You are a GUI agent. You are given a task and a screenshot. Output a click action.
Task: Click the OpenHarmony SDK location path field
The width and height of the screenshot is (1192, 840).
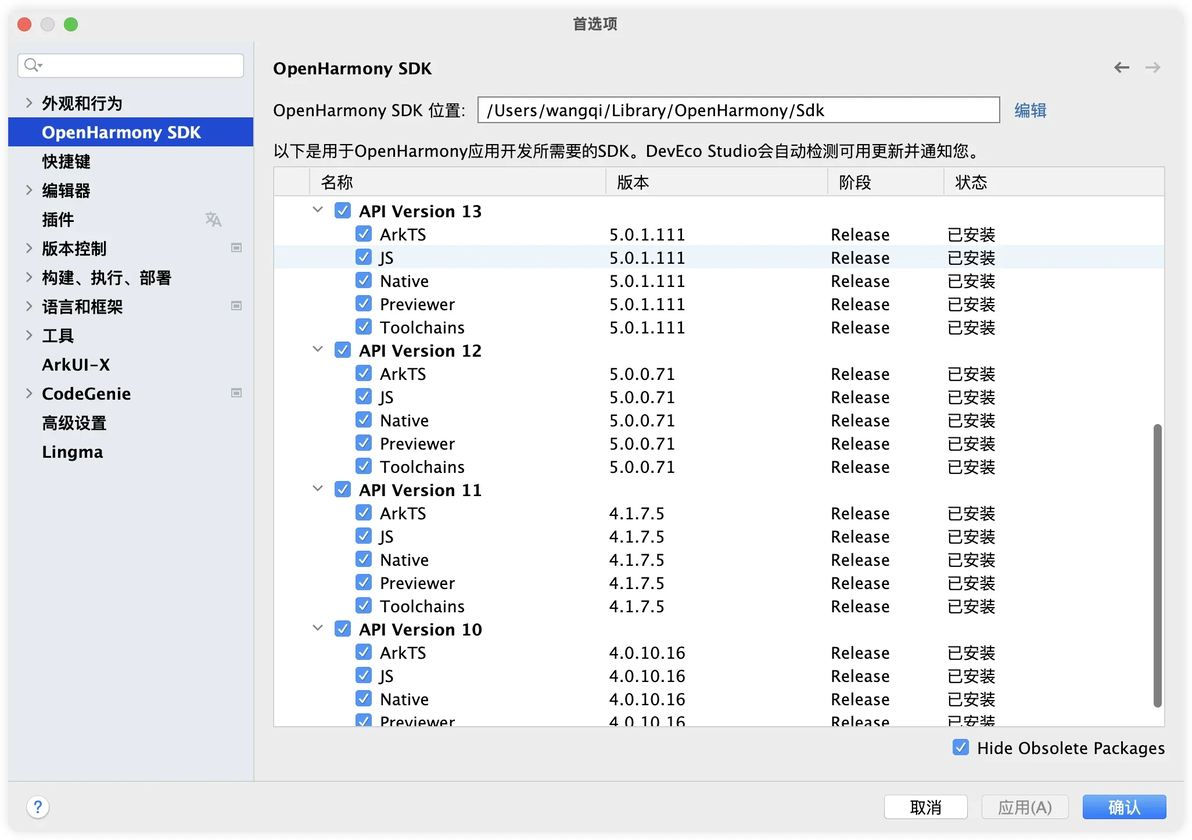(738, 110)
